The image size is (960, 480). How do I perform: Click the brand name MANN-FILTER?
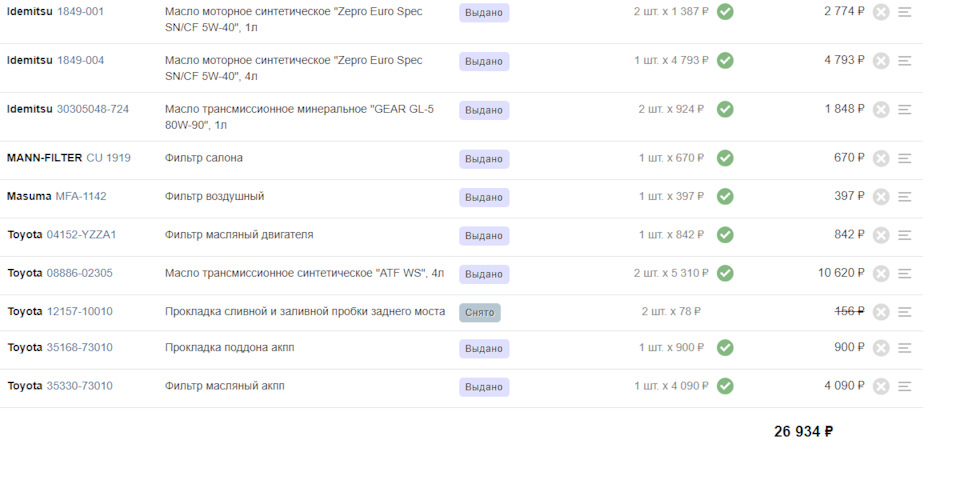(44, 157)
